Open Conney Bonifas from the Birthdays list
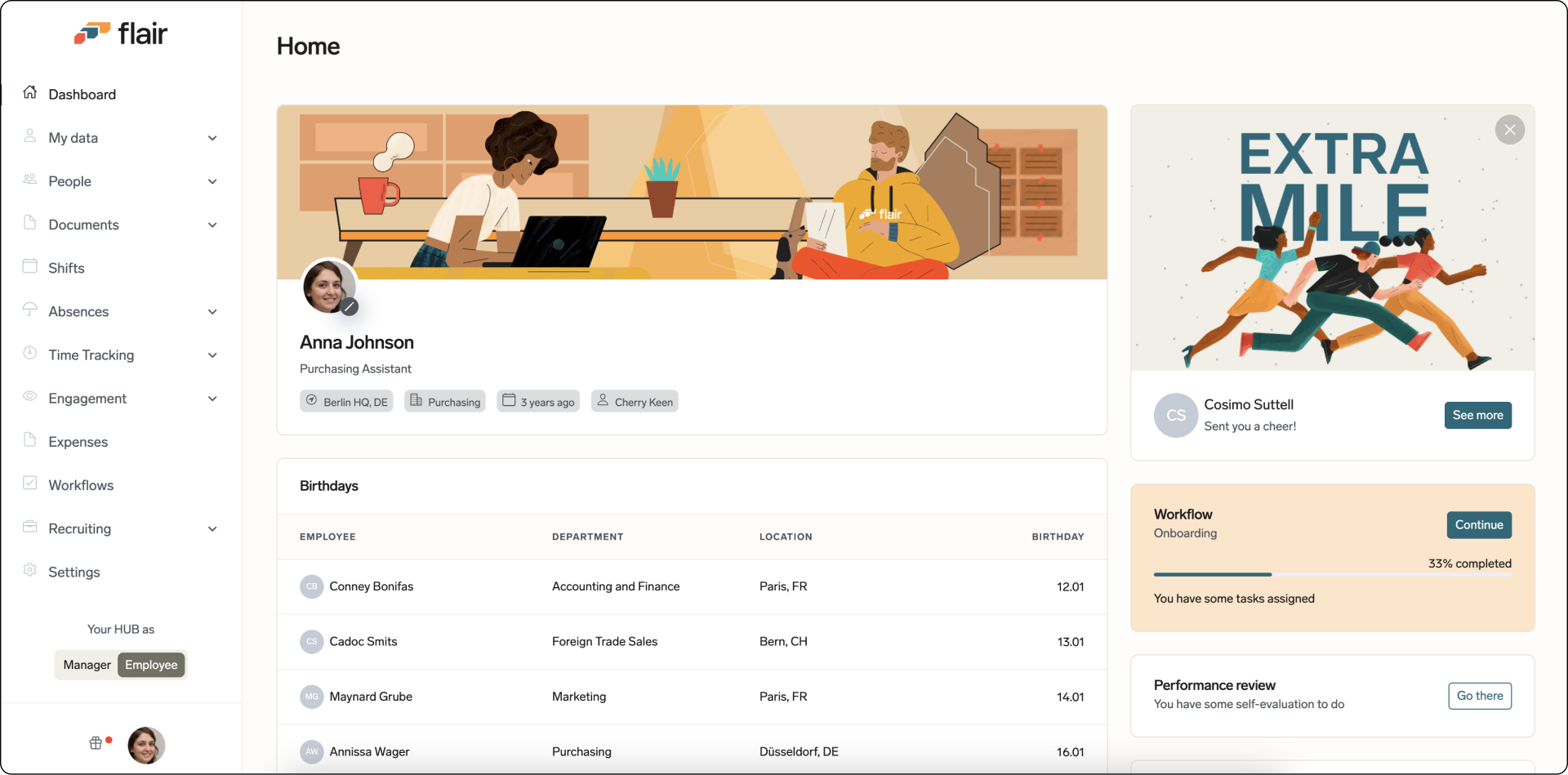Screen dimensions: 1568x775 (372, 586)
